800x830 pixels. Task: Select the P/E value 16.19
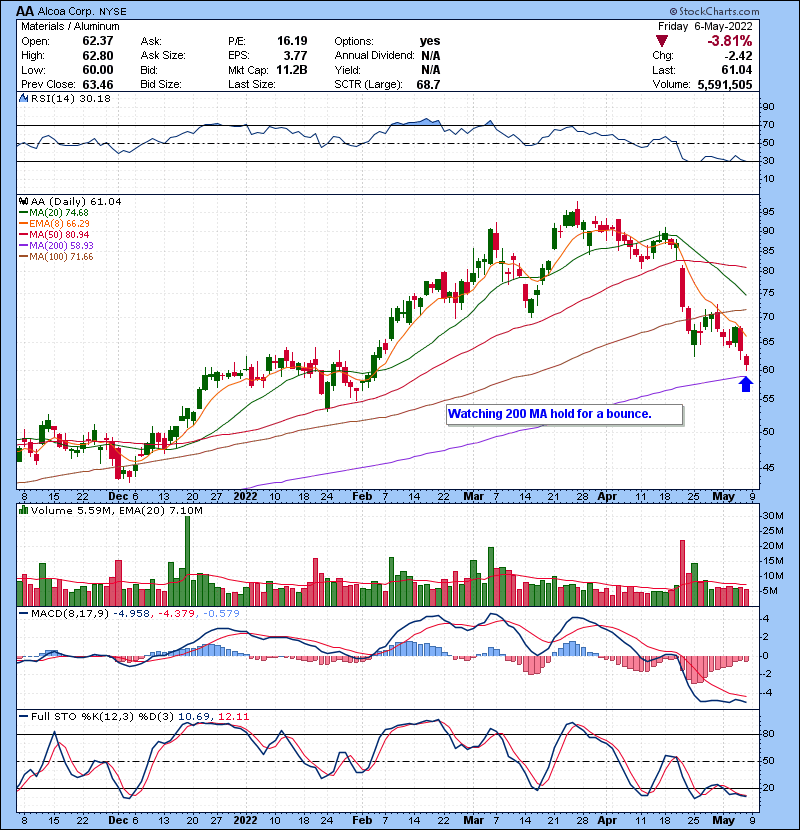(x=292, y=41)
